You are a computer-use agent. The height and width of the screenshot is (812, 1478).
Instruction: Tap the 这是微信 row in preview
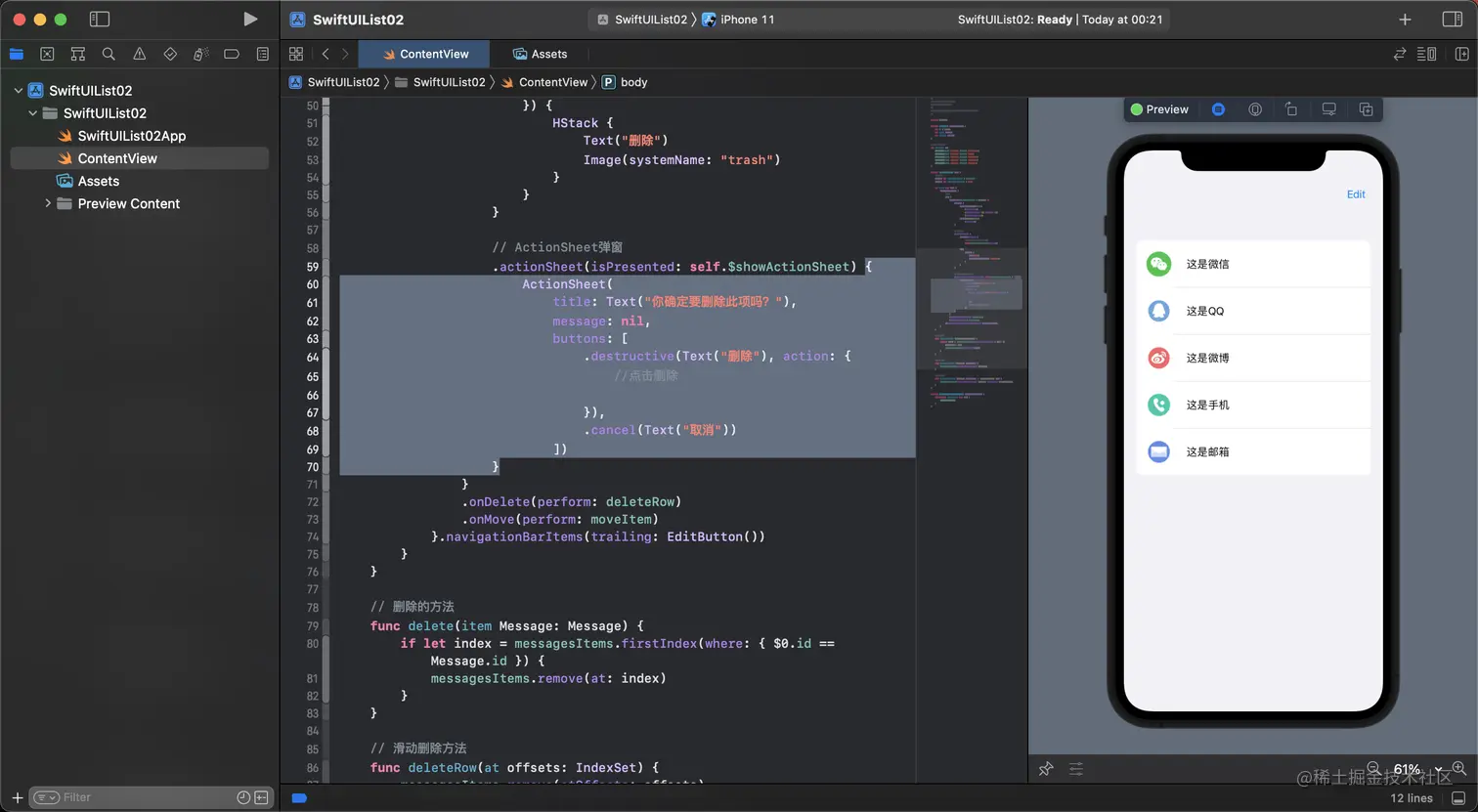coord(1253,264)
